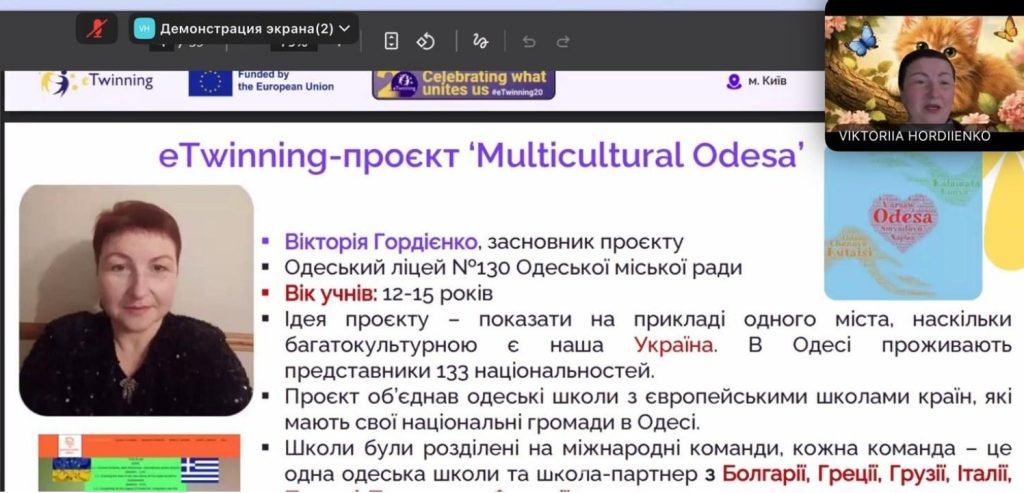Click the website screenshot with Greek flag

(139, 463)
